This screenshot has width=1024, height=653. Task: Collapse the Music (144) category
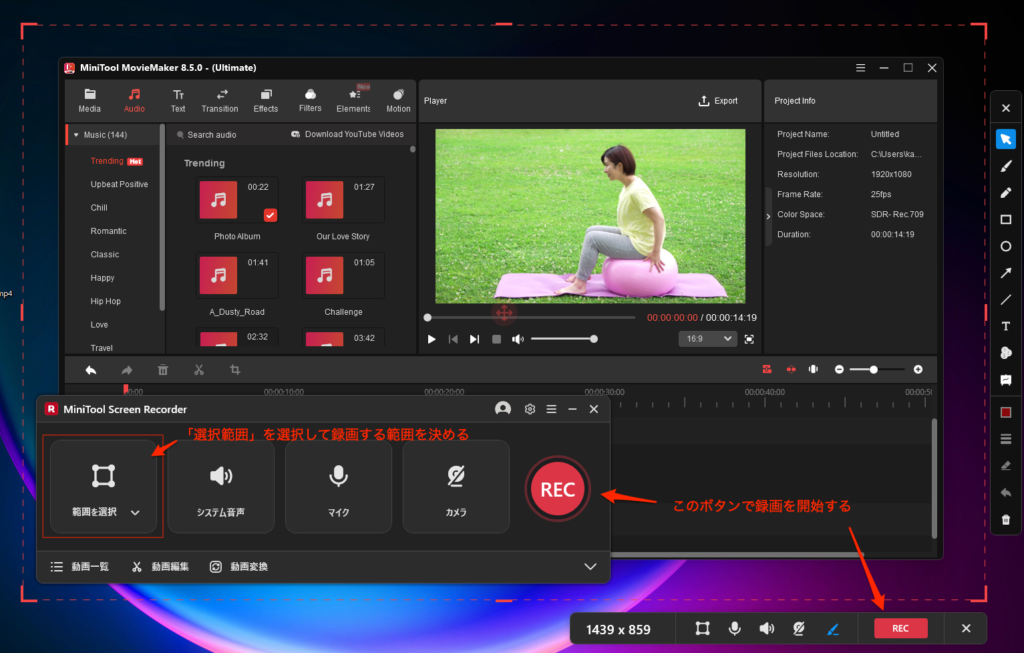[x=76, y=135]
